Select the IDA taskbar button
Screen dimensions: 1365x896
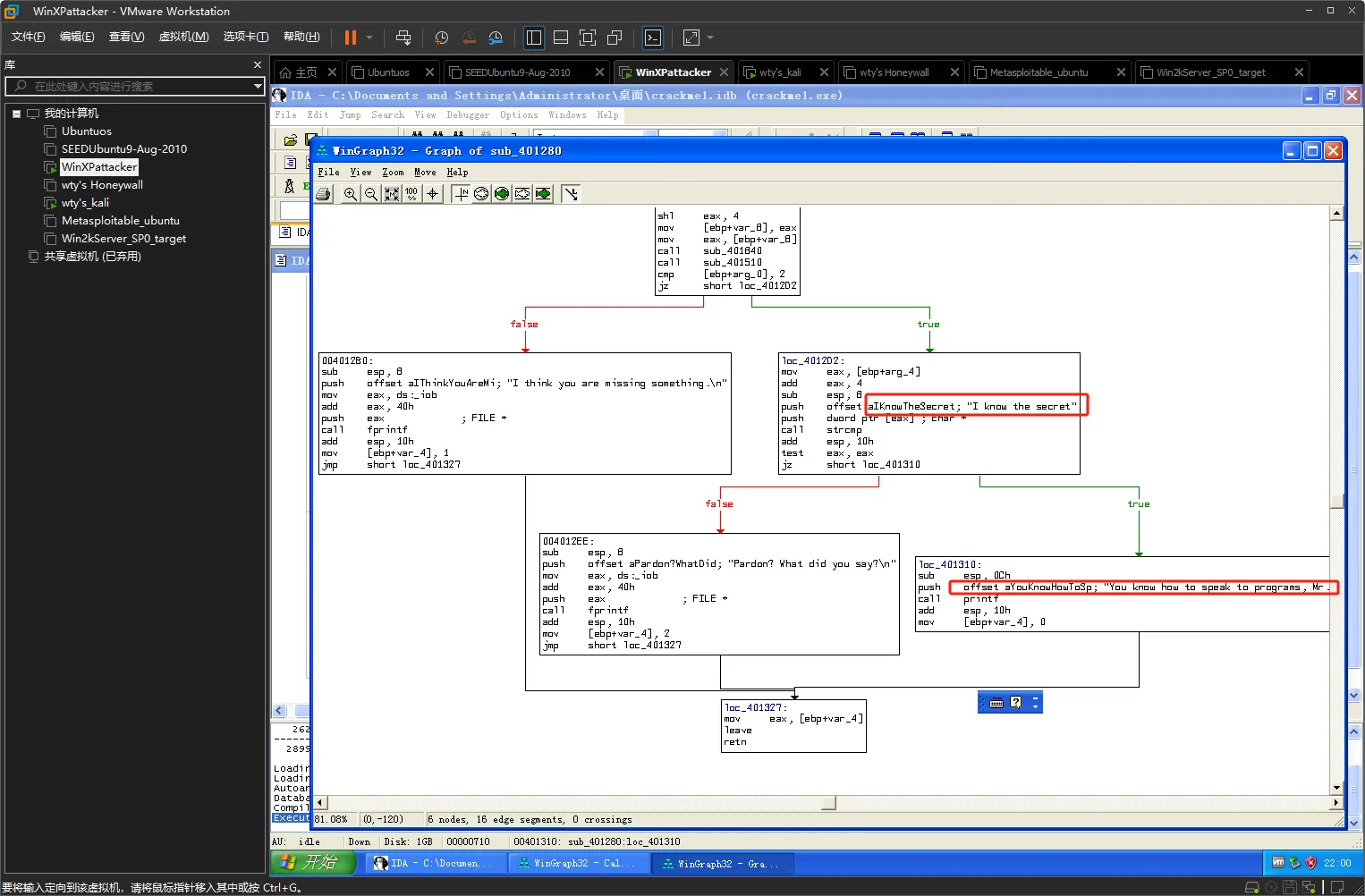pyautogui.click(x=433, y=864)
